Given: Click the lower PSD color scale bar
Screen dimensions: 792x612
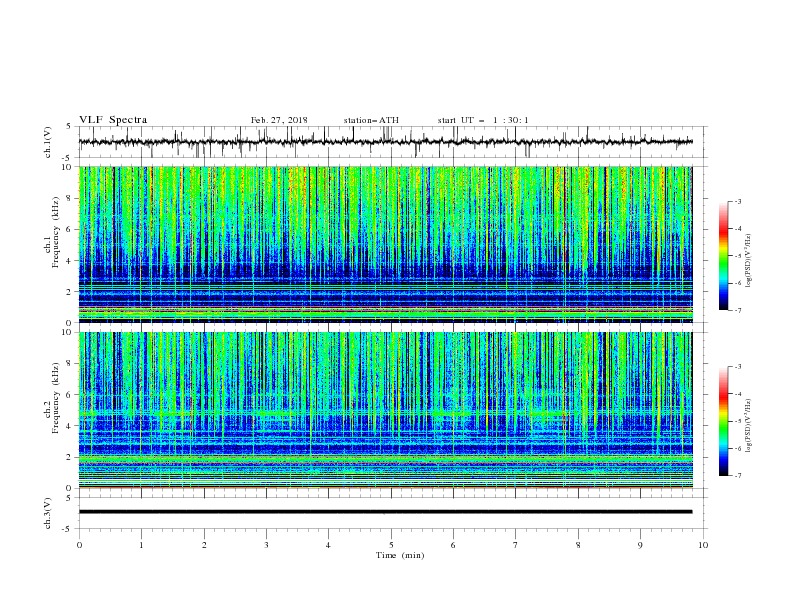Looking at the screenshot, I should pos(723,421).
